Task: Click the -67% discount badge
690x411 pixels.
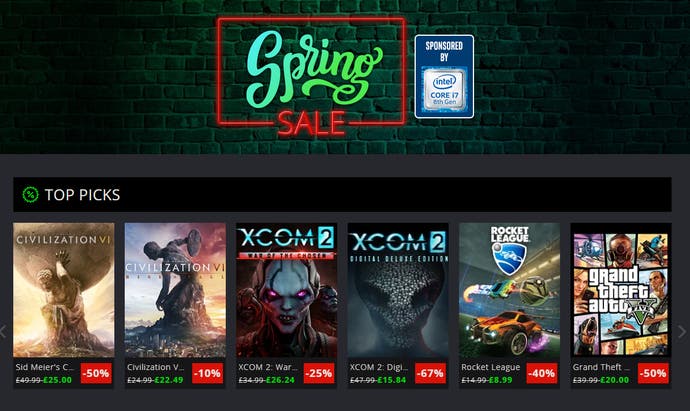Action: 430,373
